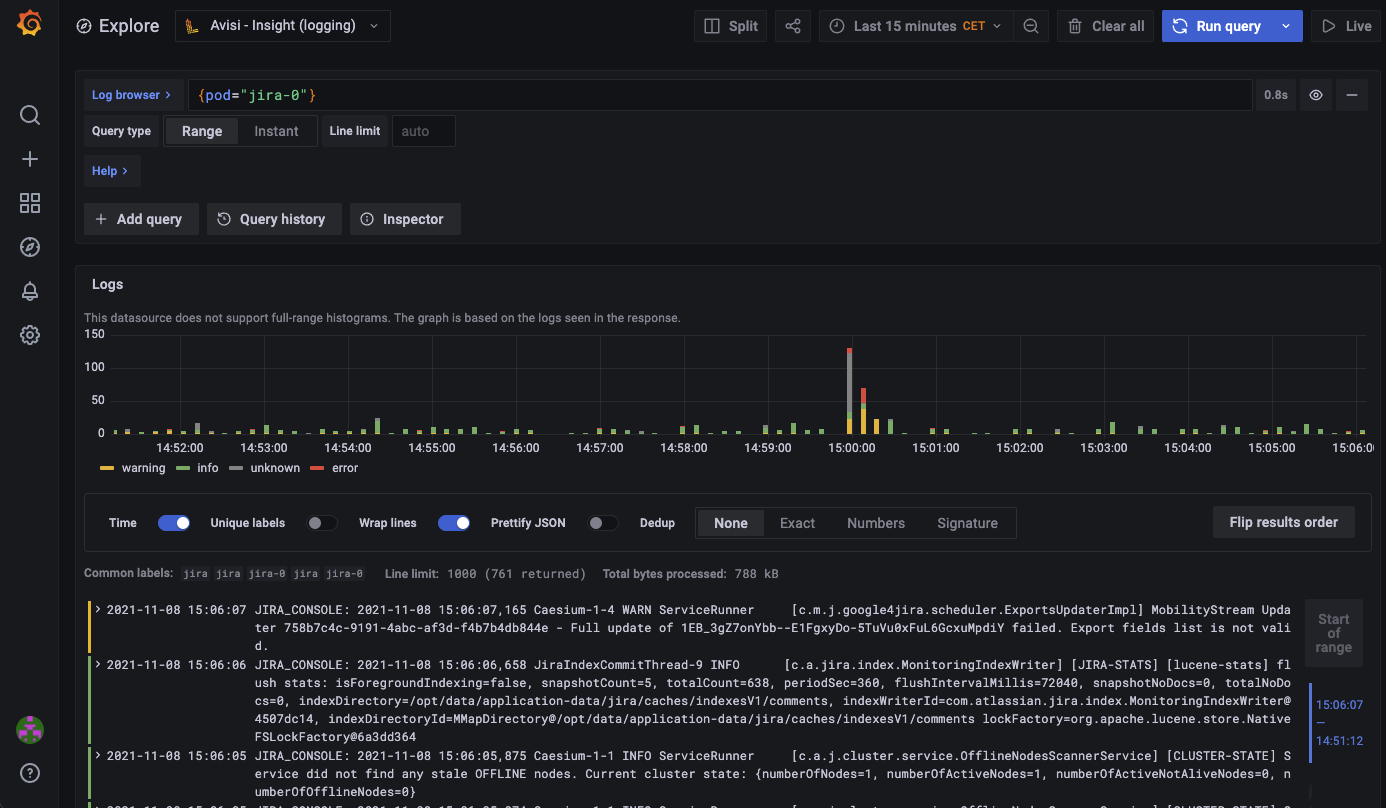Open the Create plus menu in sidebar
Image resolution: width=1386 pixels, height=808 pixels.
click(x=30, y=159)
